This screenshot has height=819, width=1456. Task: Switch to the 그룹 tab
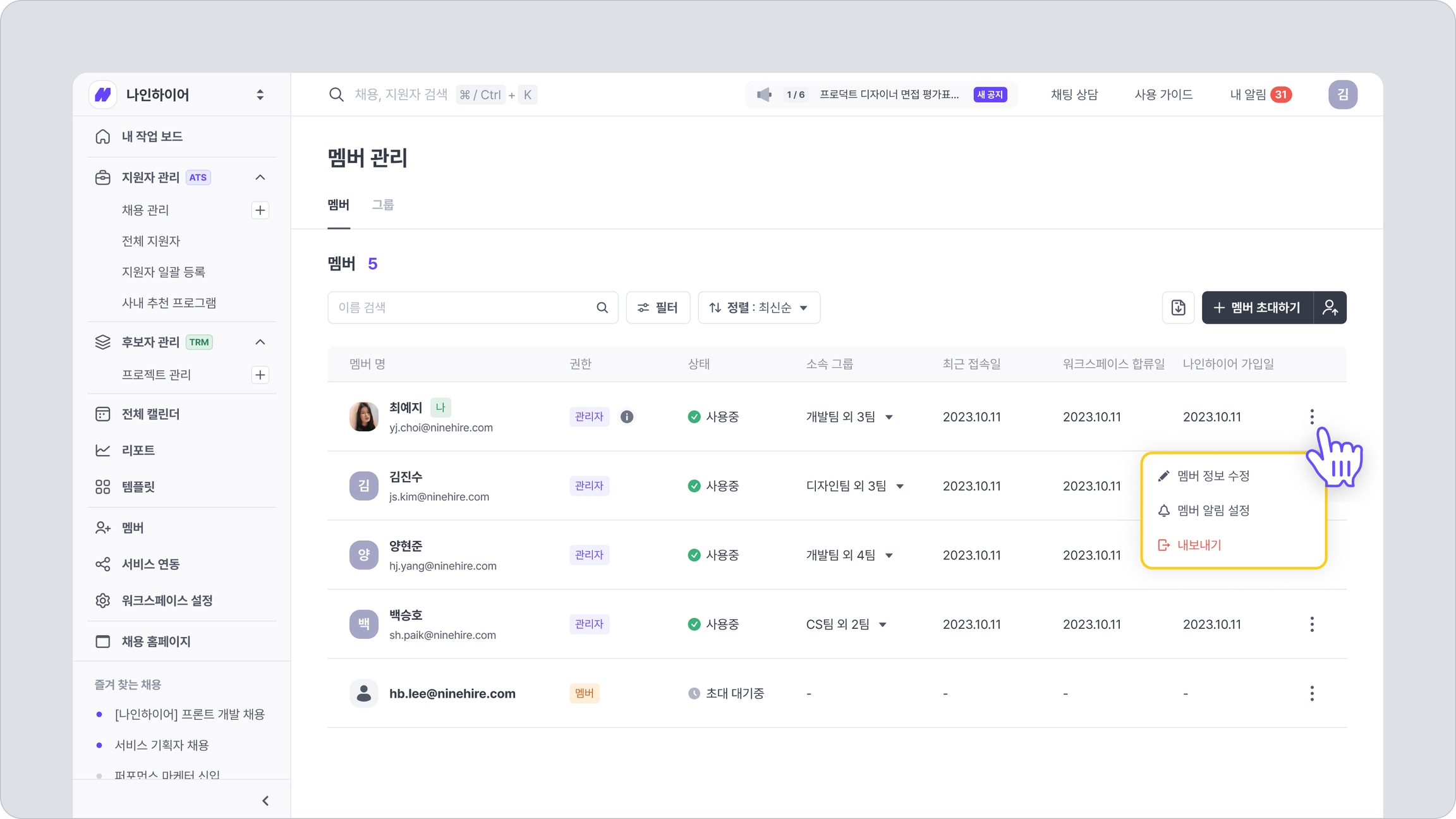coord(383,205)
